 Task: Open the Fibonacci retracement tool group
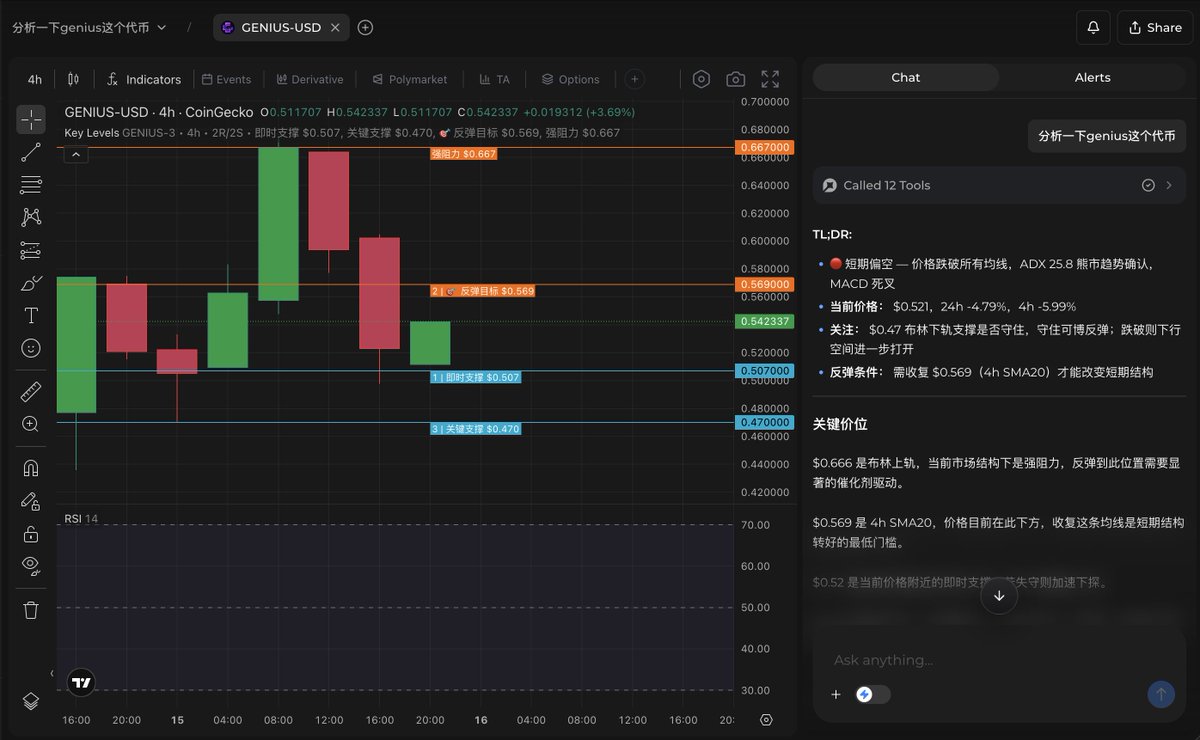(x=31, y=184)
